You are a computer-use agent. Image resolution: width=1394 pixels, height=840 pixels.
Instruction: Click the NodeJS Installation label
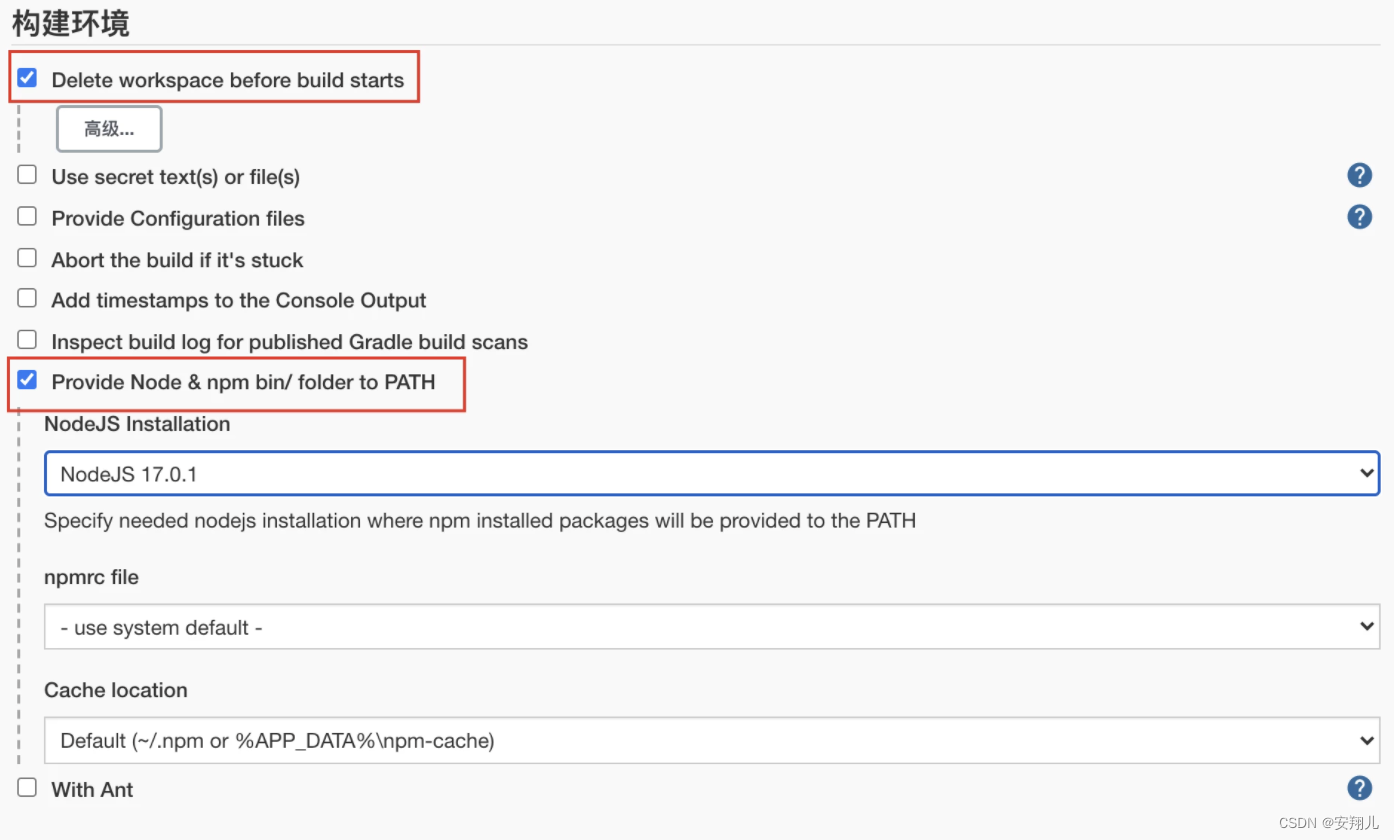pos(137,424)
